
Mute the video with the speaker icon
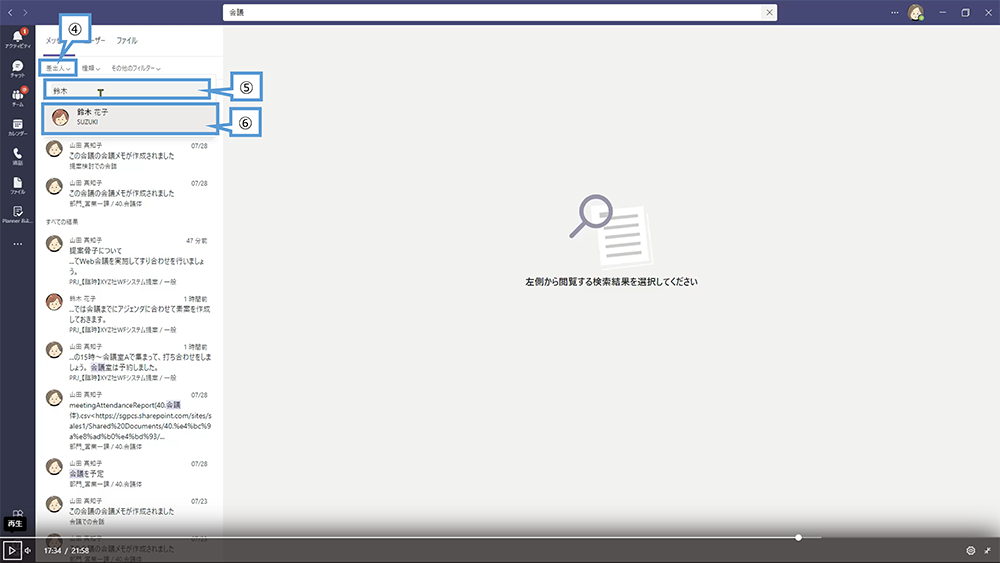click(28, 550)
